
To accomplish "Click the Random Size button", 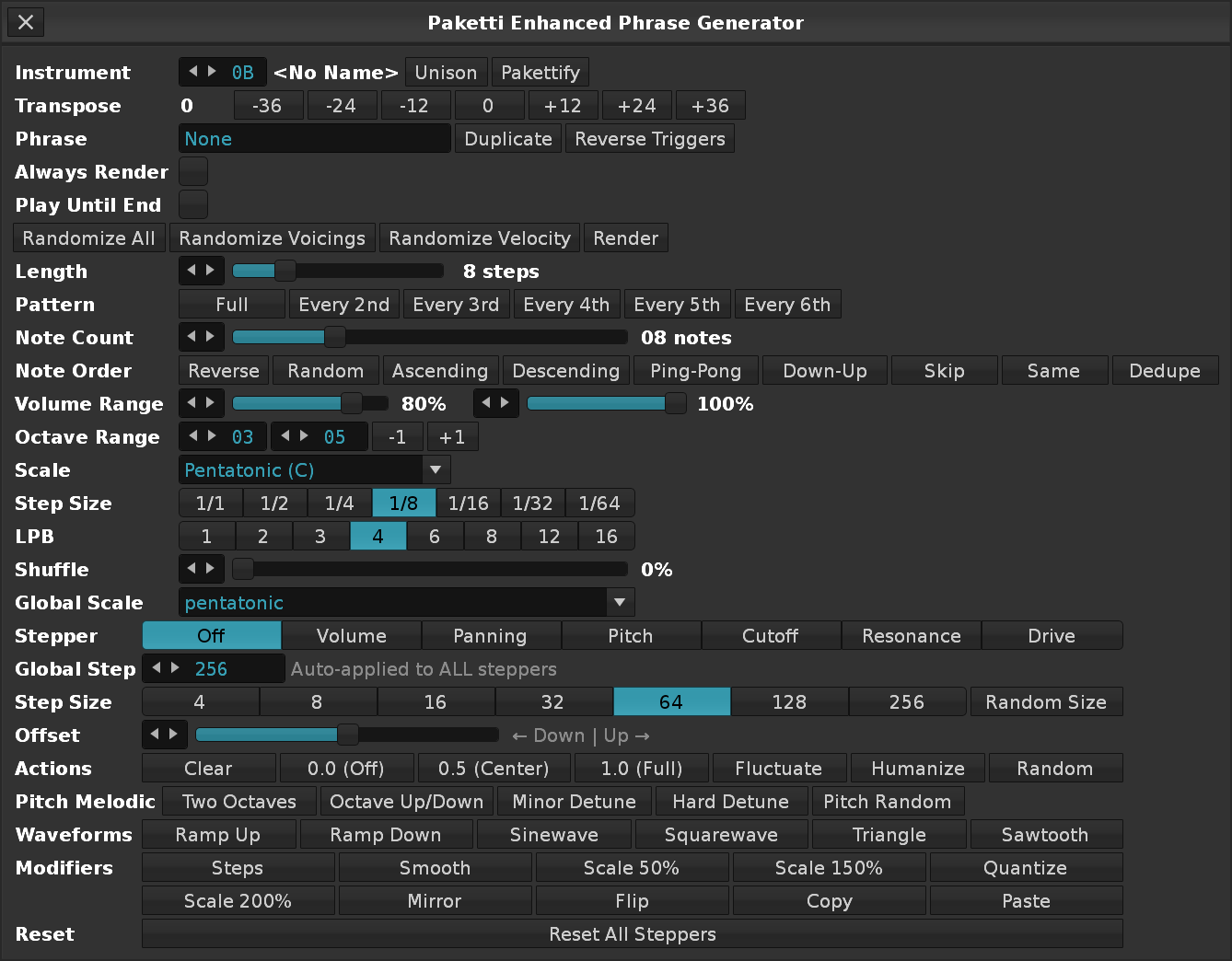I will [x=1046, y=702].
